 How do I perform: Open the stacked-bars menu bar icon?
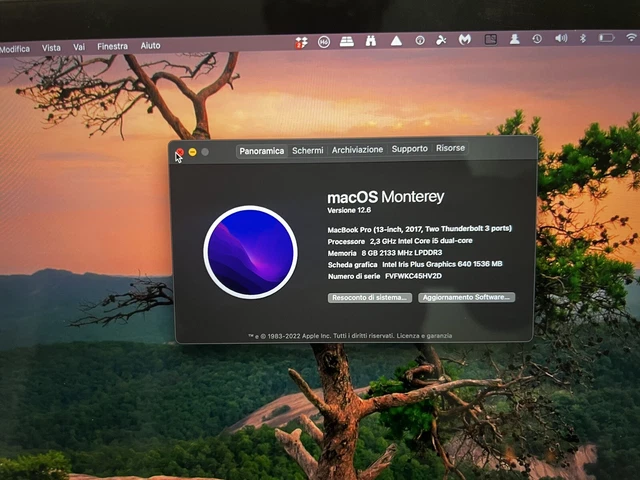coord(347,41)
